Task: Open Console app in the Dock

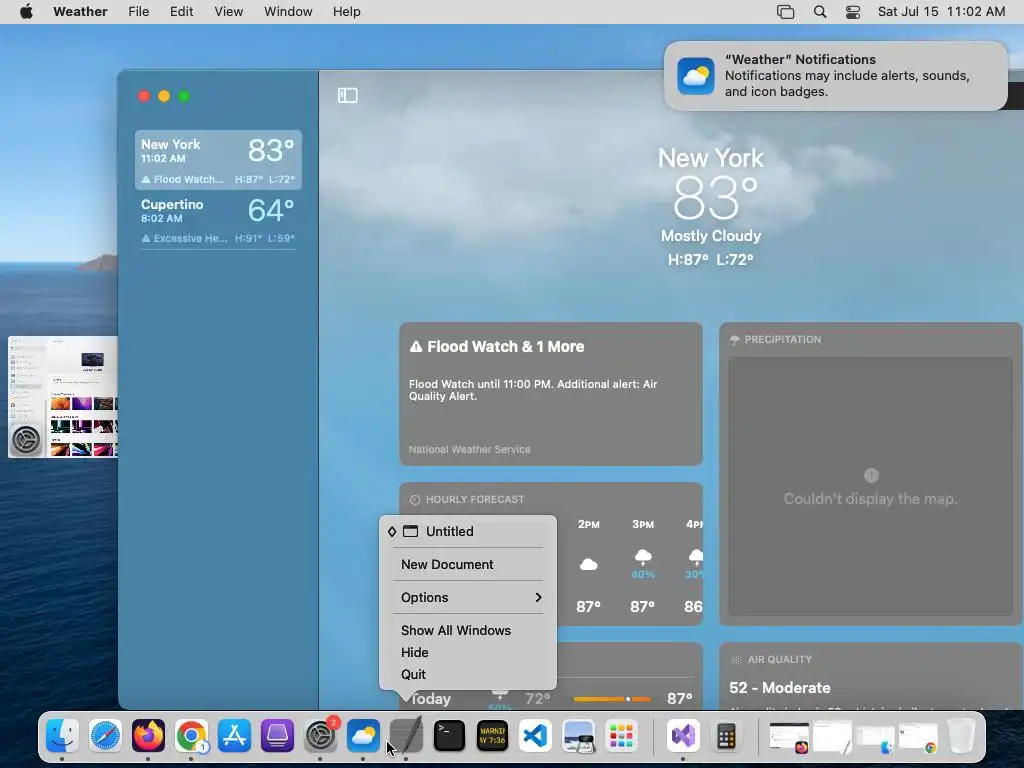Action: pos(492,736)
